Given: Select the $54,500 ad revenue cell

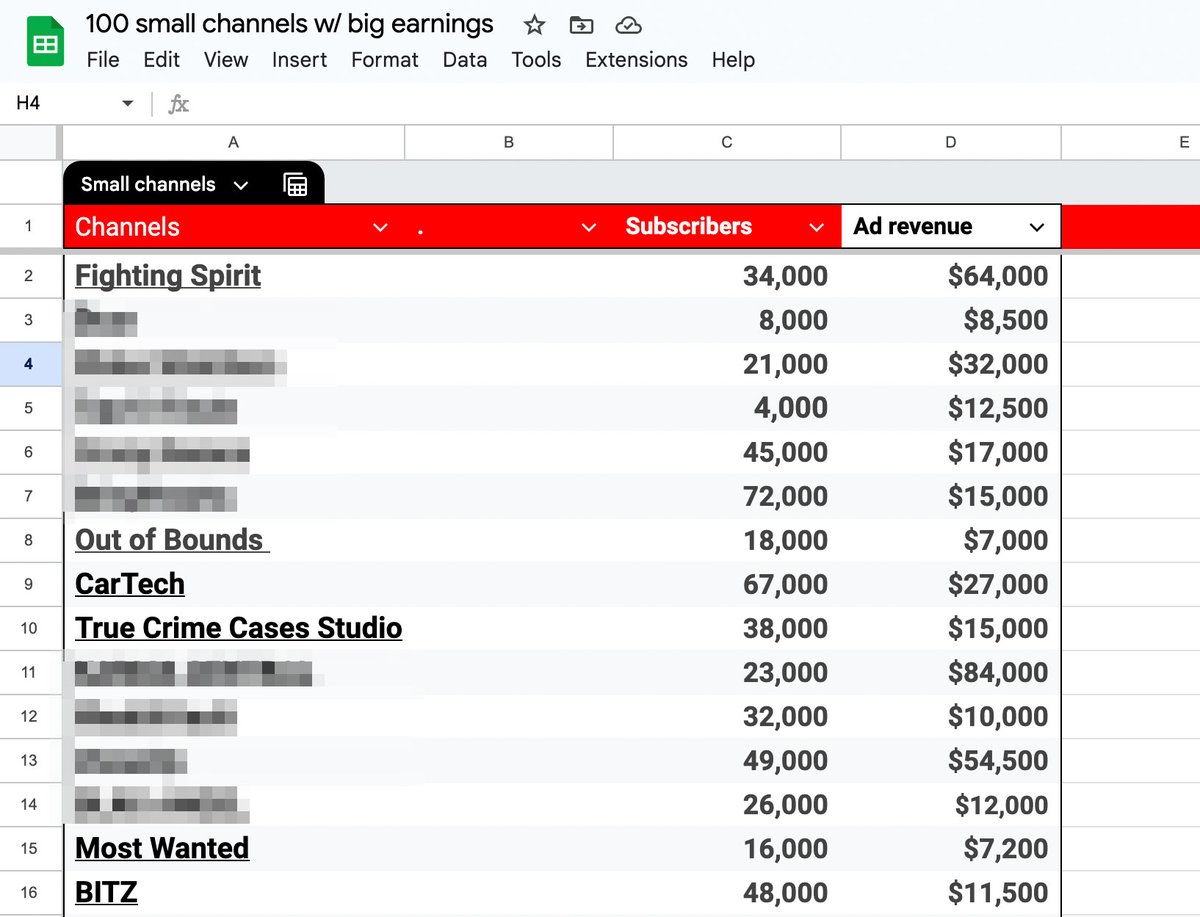Looking at the screenshot, I should click(951, 760).
